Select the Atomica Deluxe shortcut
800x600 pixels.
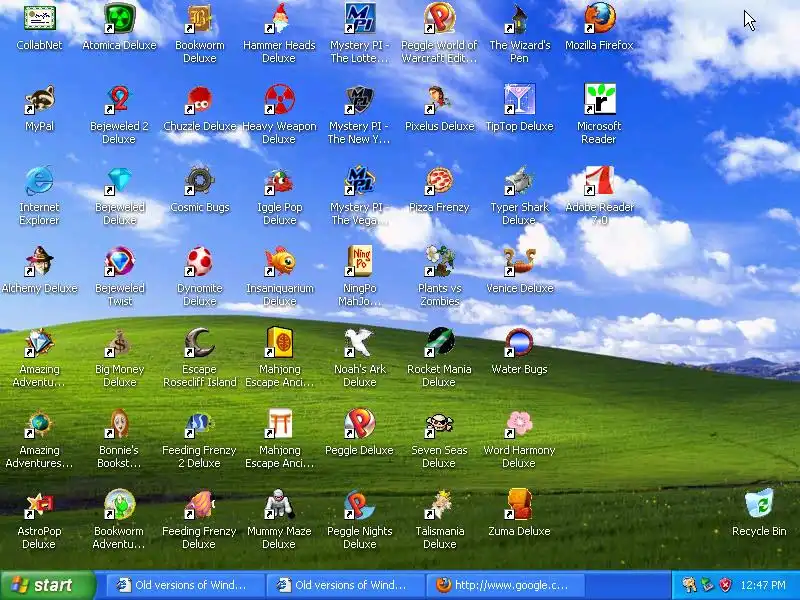coord(119,18)
